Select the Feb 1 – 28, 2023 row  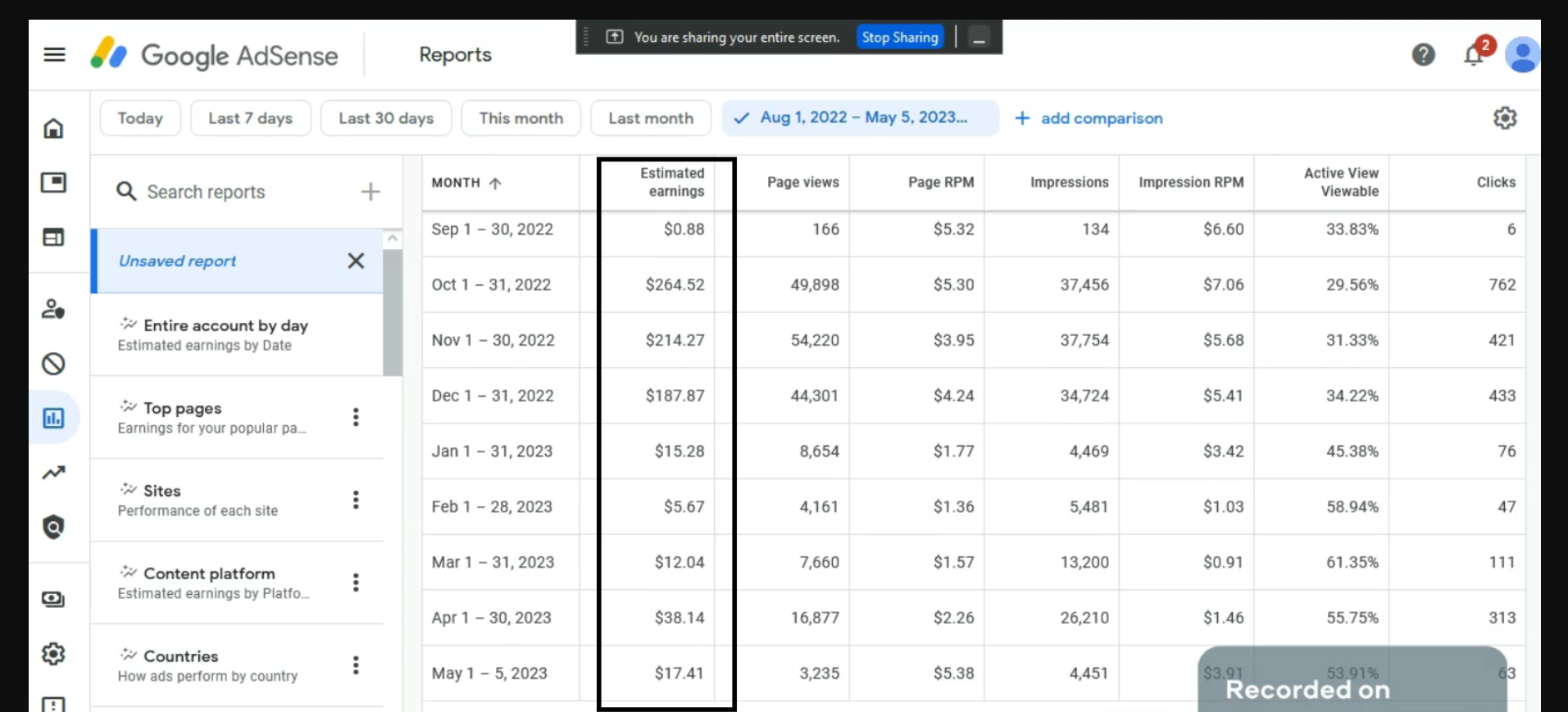[x=974, y=506]
